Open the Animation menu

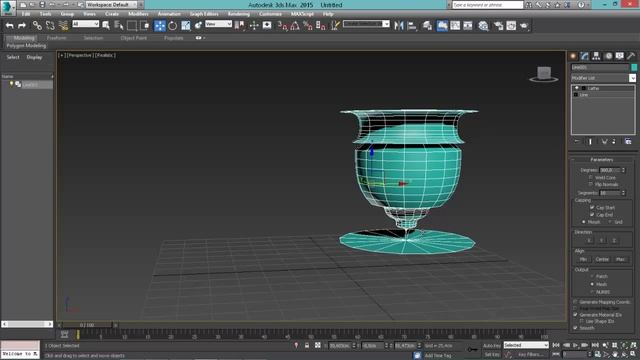coord(169,14)
